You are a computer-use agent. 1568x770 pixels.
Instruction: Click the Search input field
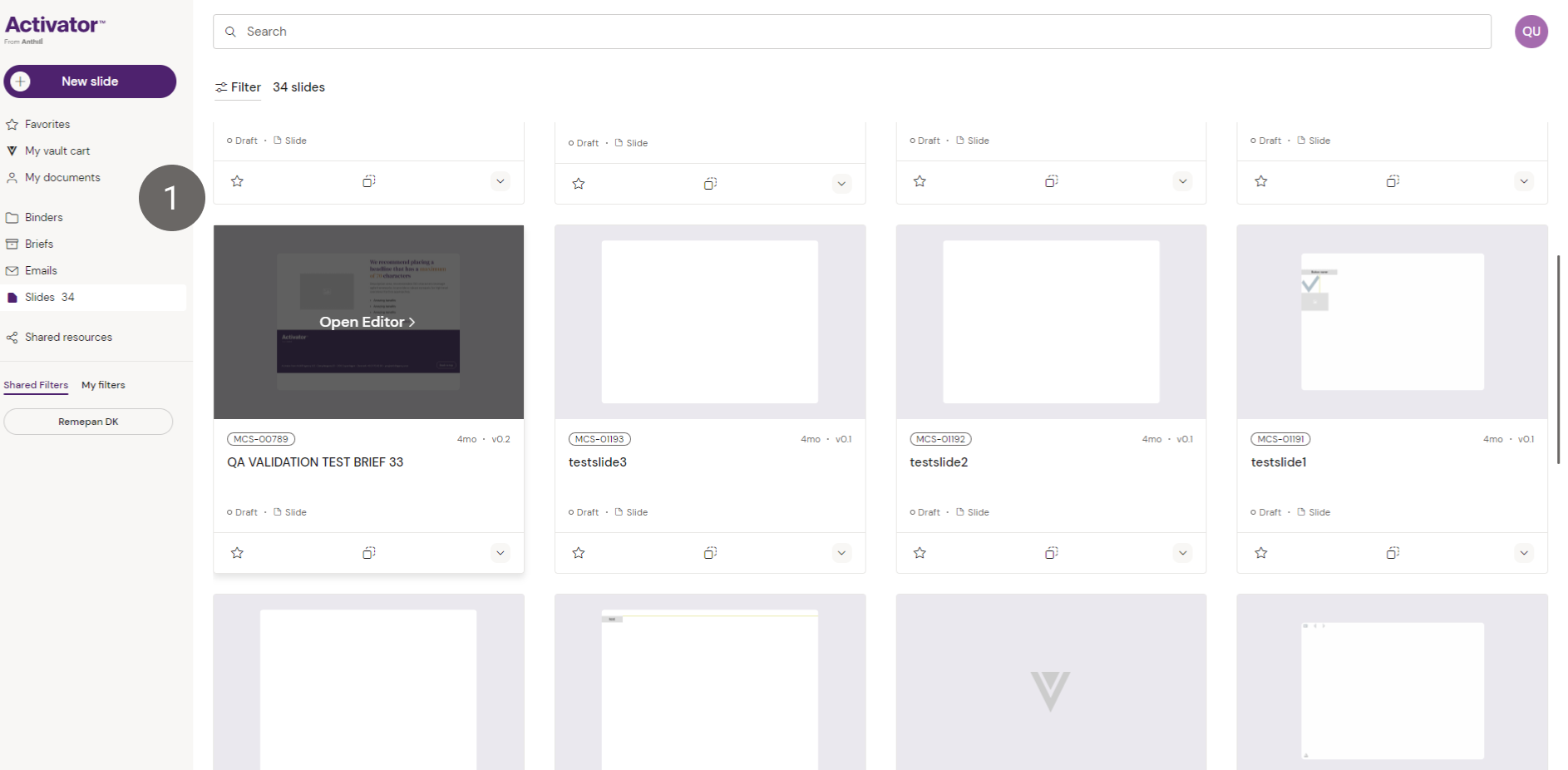click(851, 32)
